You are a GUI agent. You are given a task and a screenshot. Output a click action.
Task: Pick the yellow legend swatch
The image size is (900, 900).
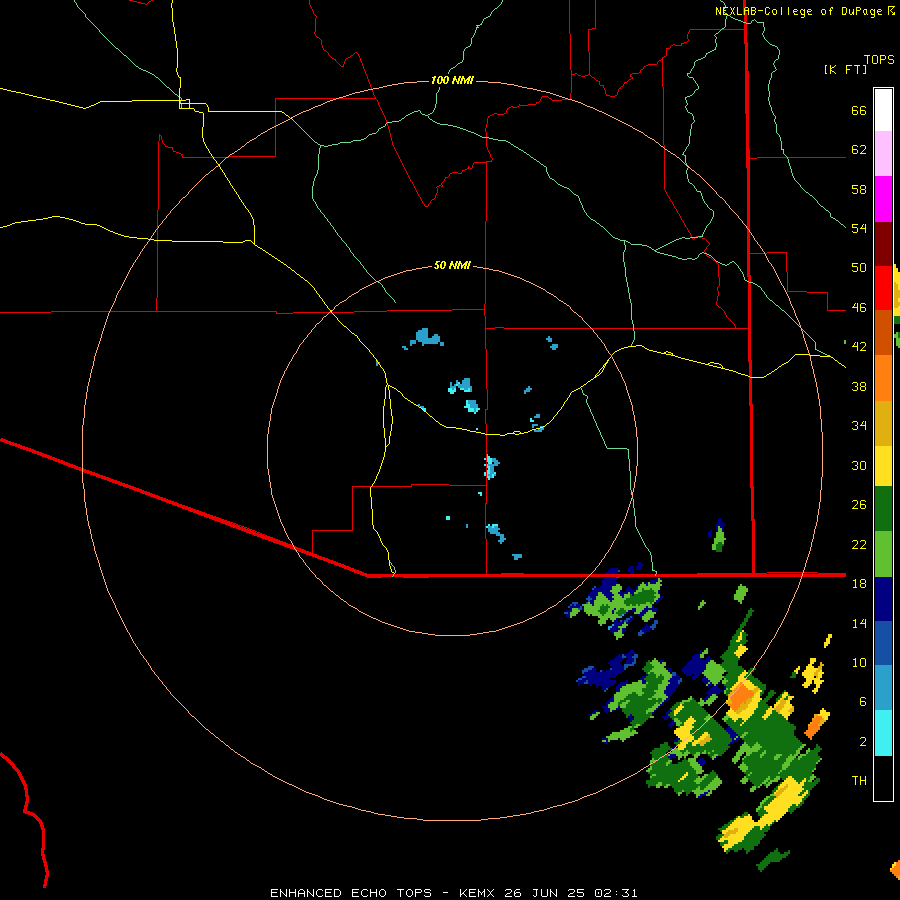883,466
